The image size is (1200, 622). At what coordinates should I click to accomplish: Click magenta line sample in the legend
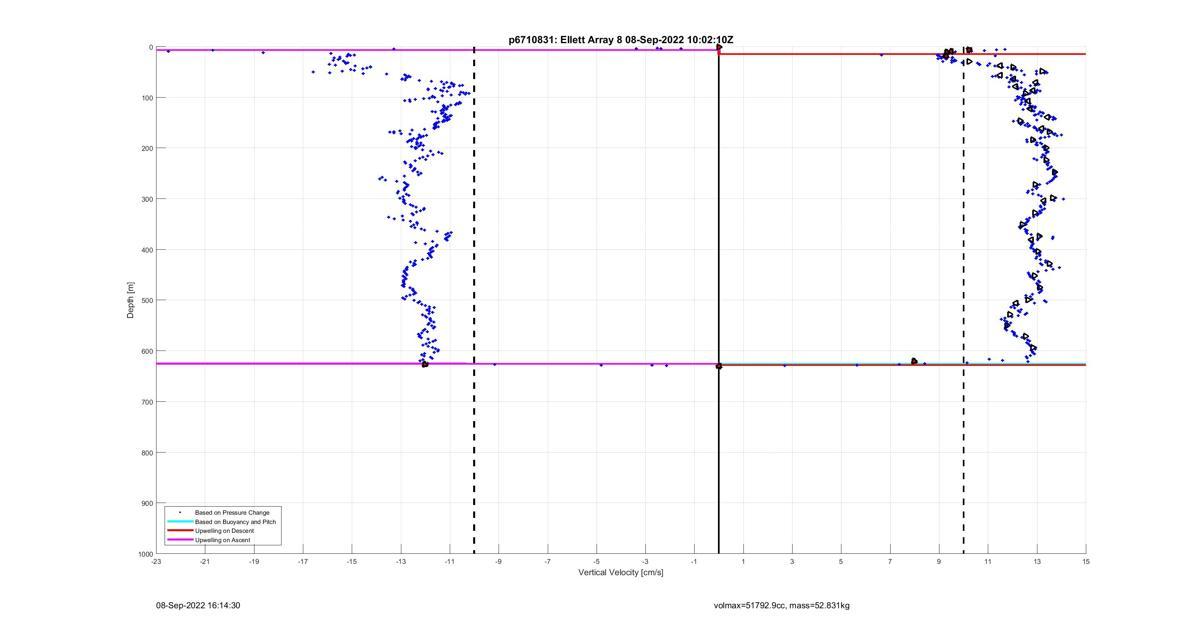[x=179, y=540]
